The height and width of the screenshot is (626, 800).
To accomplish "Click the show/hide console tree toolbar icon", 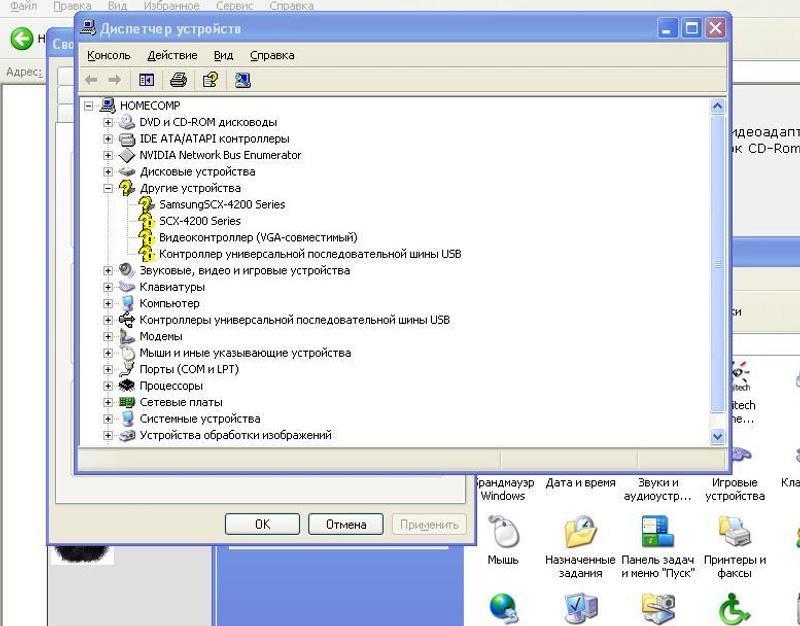I will pyautogui.click(x=147, y=80).
